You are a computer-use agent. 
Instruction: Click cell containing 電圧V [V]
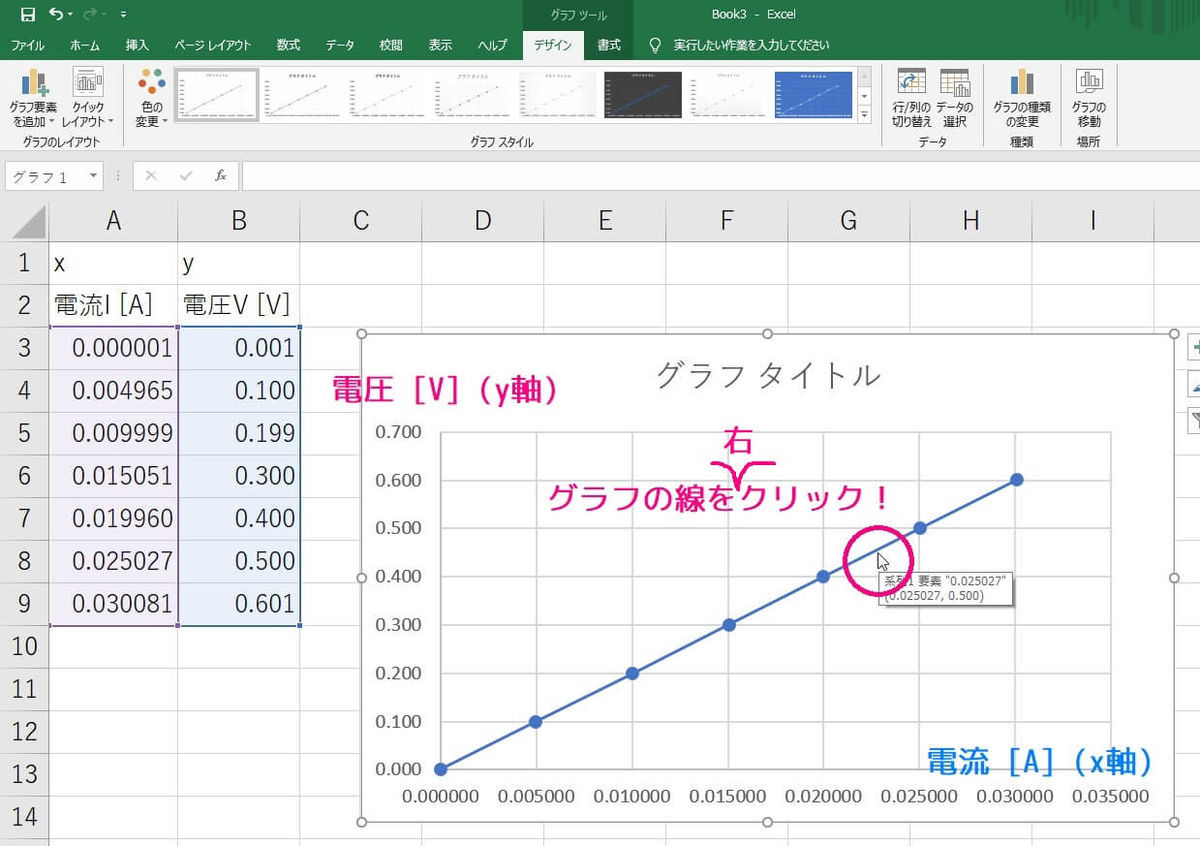pyautogui.click(x=238, y=305)
